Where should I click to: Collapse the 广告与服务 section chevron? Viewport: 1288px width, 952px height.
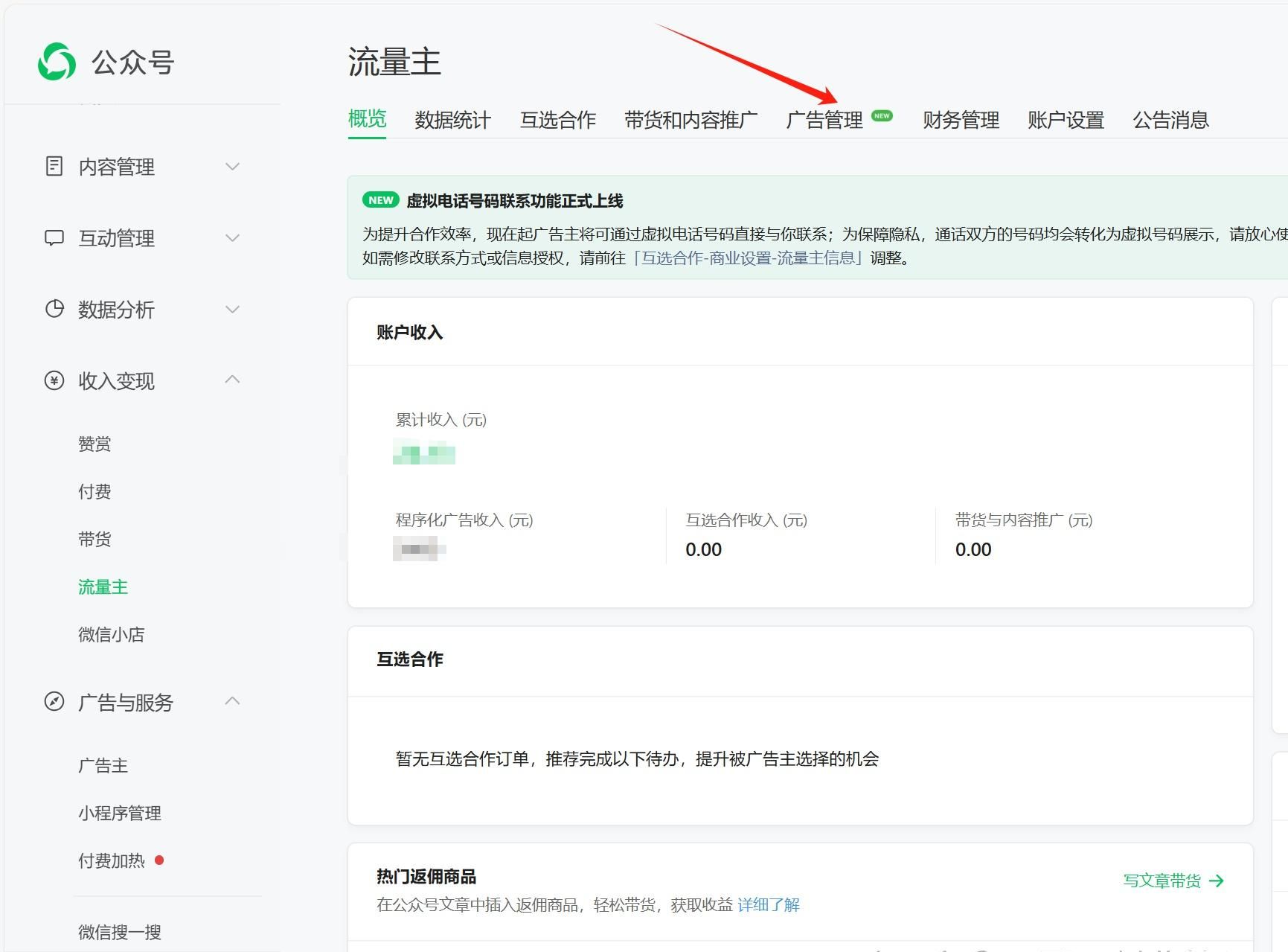(x=232, y=700)
